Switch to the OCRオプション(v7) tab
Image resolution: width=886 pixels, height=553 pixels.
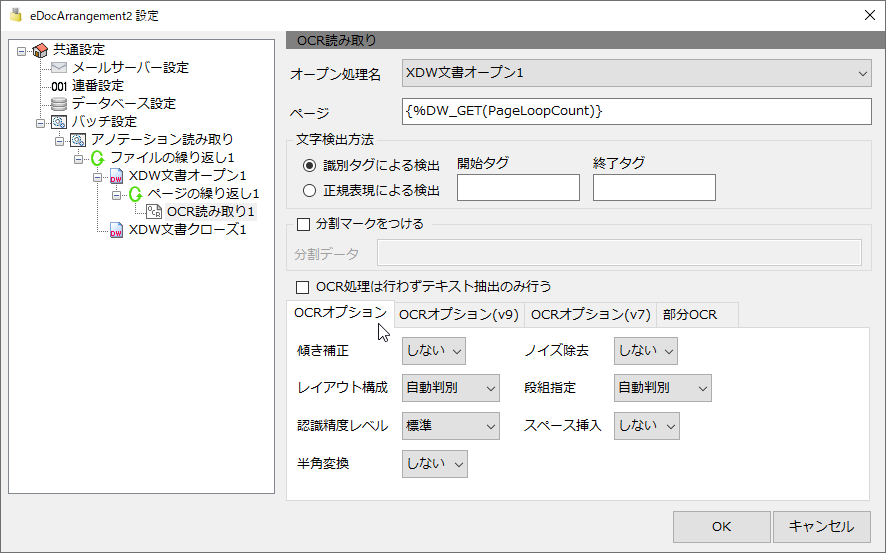(x=590, y=315)
